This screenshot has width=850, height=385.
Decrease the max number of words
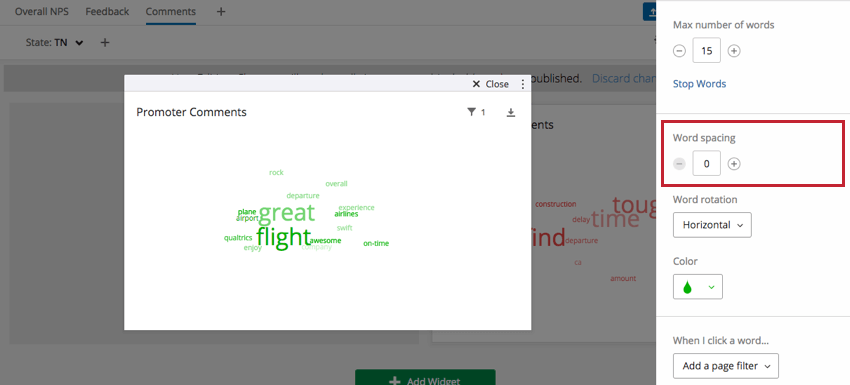pos(679,51)
